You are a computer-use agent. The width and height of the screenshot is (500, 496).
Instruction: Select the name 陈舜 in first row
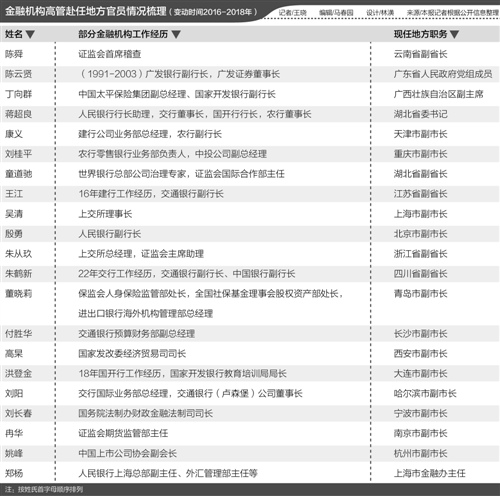pyautogui.click(x=14, y=54)
